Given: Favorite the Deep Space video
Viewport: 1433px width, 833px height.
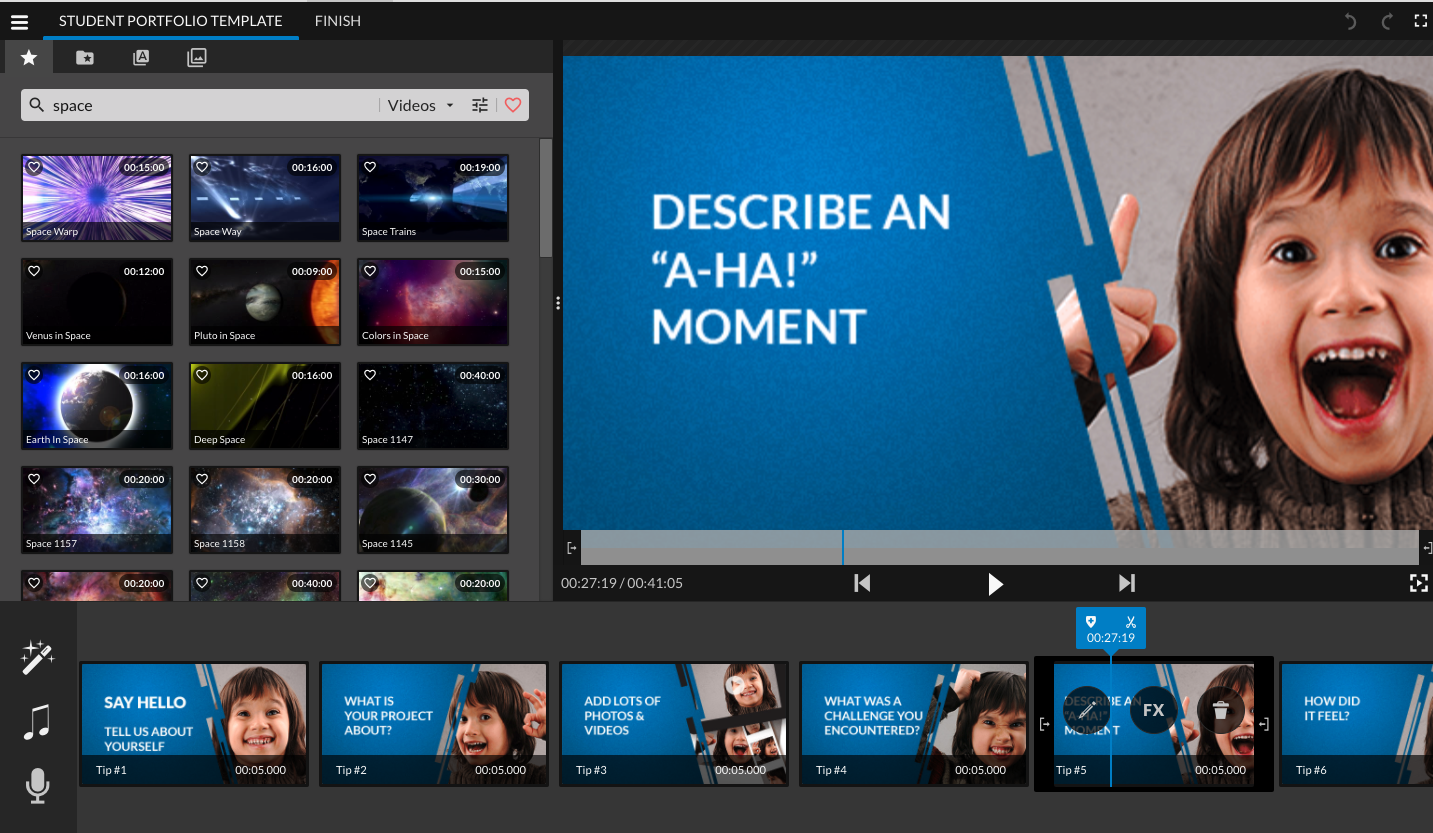Looking at the screenshot, I should pos(202,375).
